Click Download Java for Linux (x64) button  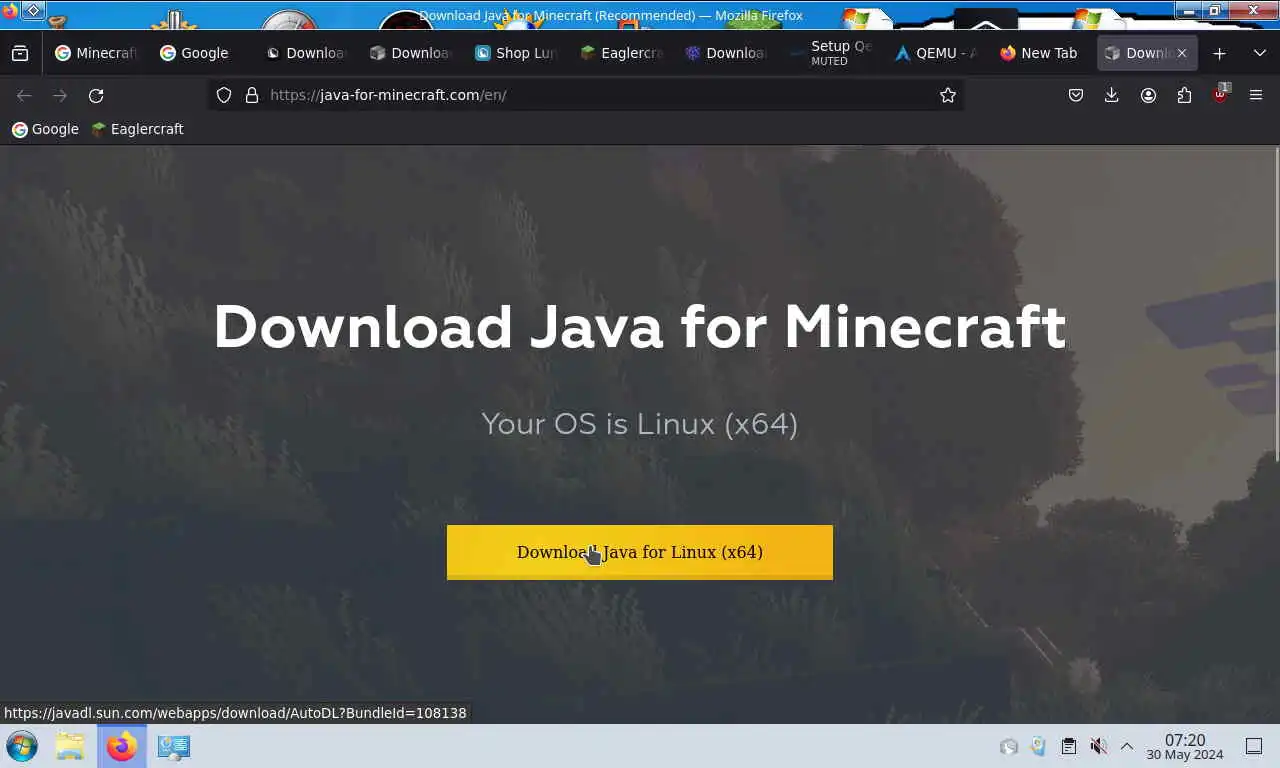tap(640, 552)
